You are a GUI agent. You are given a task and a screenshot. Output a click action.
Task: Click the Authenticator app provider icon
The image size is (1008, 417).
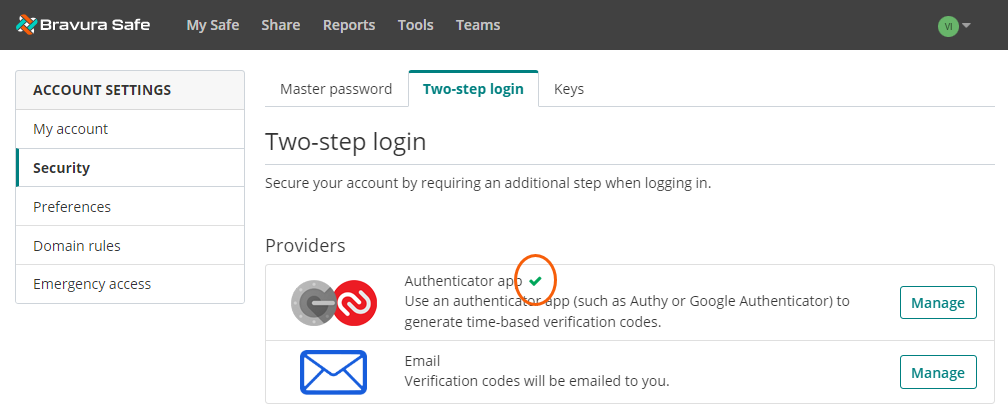click(334, 303)
